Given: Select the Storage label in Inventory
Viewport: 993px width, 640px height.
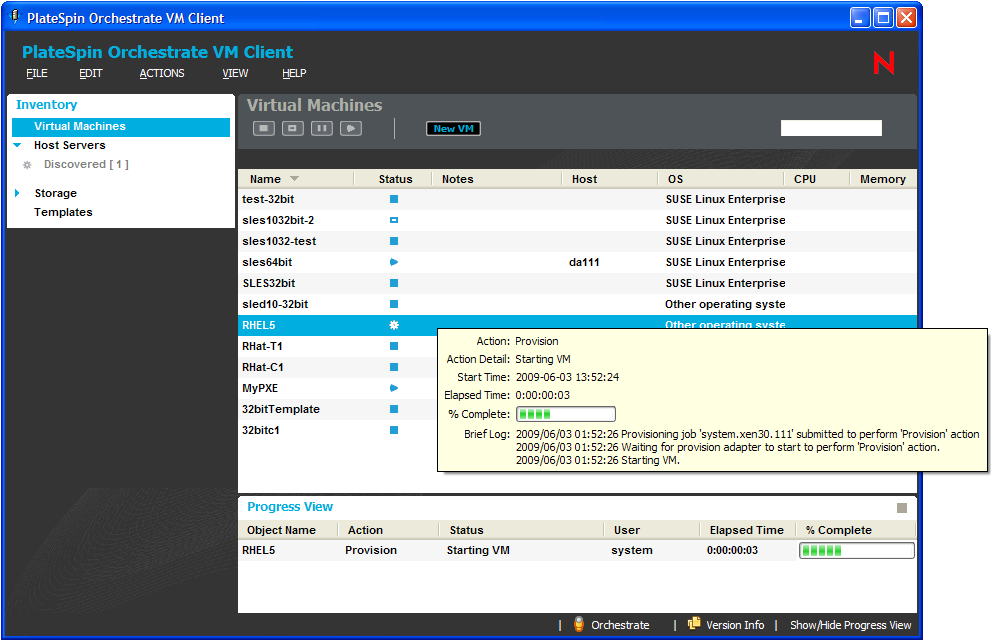Looking at the screenshot, I should tap(56, 193).
